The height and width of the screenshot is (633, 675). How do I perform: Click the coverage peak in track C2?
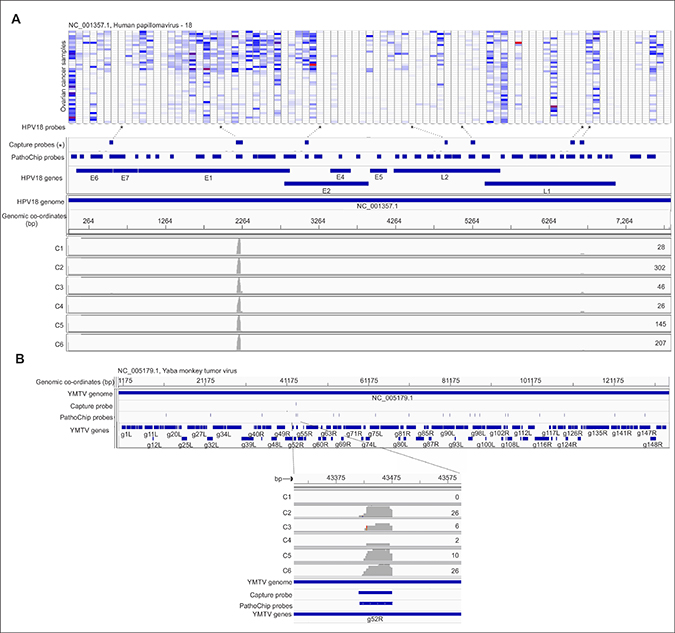coord(239,268)
